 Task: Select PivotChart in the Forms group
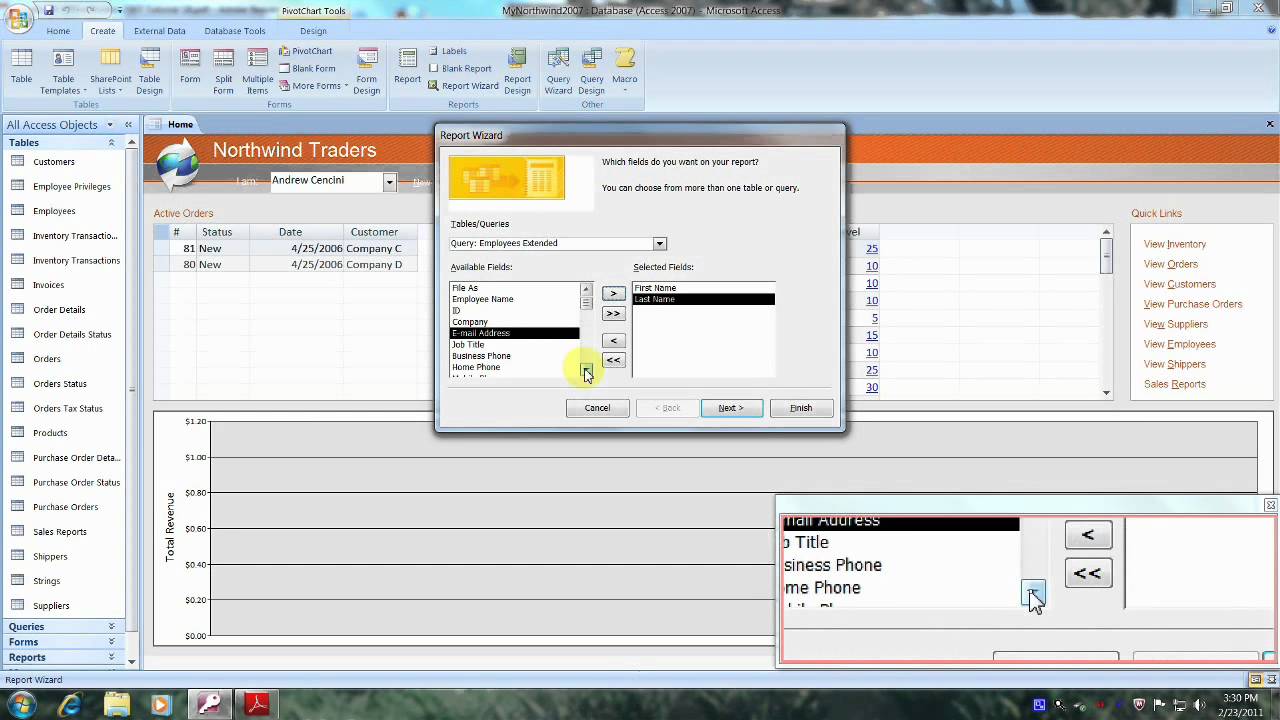pos(305,51)
